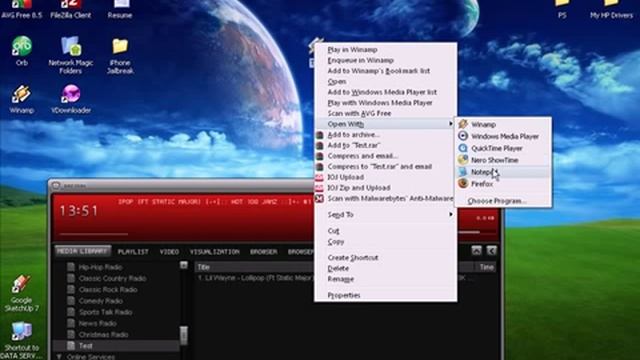640x360 pixels.
Task: Select Comedy Radio in library tree
Action: point(101,301)
